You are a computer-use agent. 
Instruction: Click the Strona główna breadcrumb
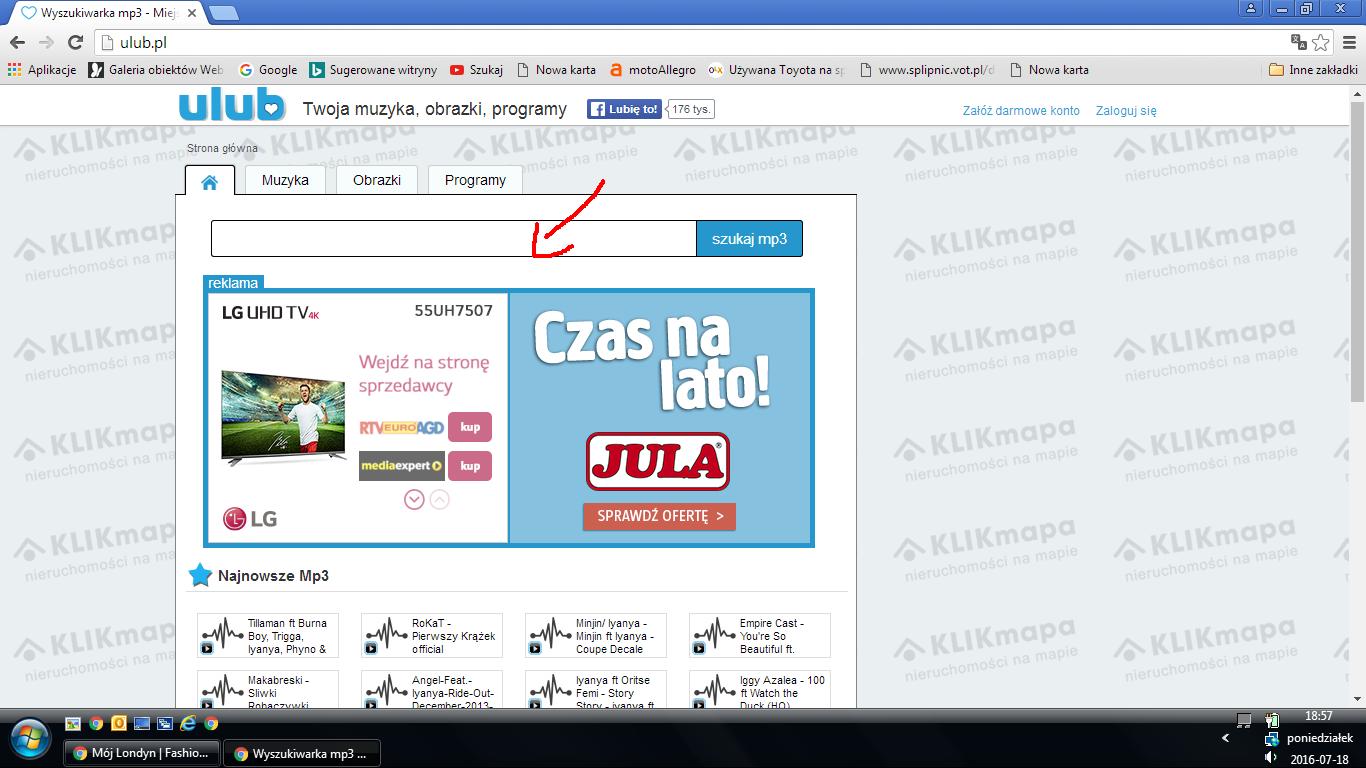[222, 148]
